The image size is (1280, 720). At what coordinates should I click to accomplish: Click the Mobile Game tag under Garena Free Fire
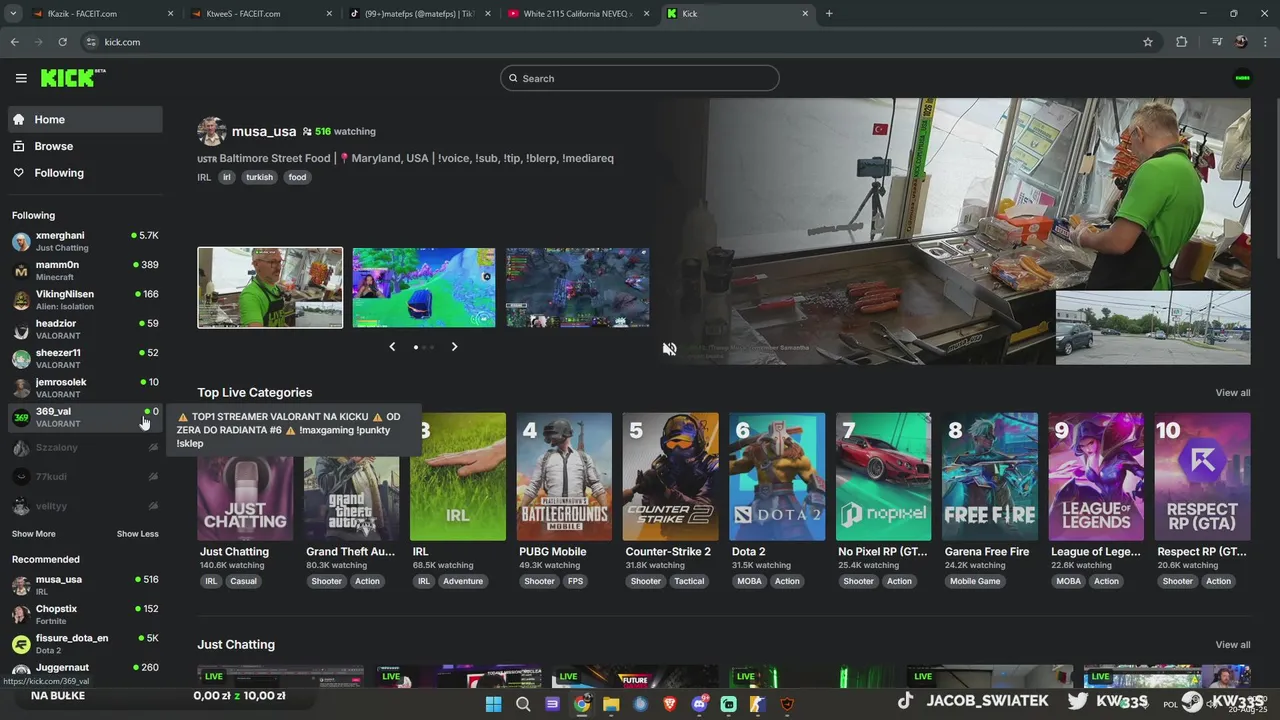point(975,581)
